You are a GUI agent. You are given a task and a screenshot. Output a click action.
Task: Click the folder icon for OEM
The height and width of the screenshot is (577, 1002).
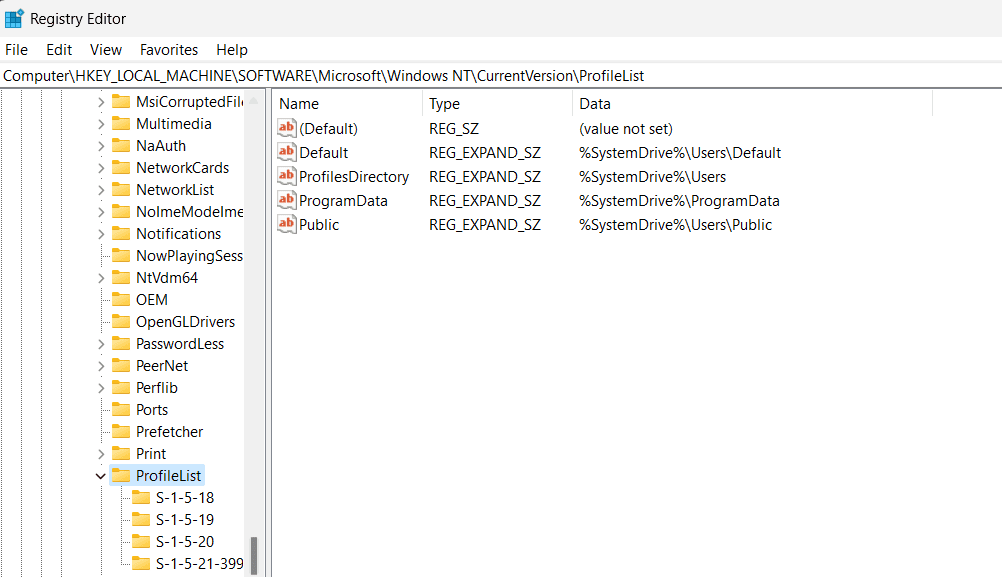tap(120, 299)
